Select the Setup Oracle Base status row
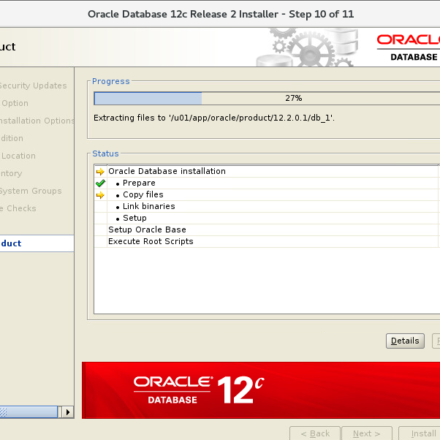This screenshot has width=440, height=440. tap(266, 230)
